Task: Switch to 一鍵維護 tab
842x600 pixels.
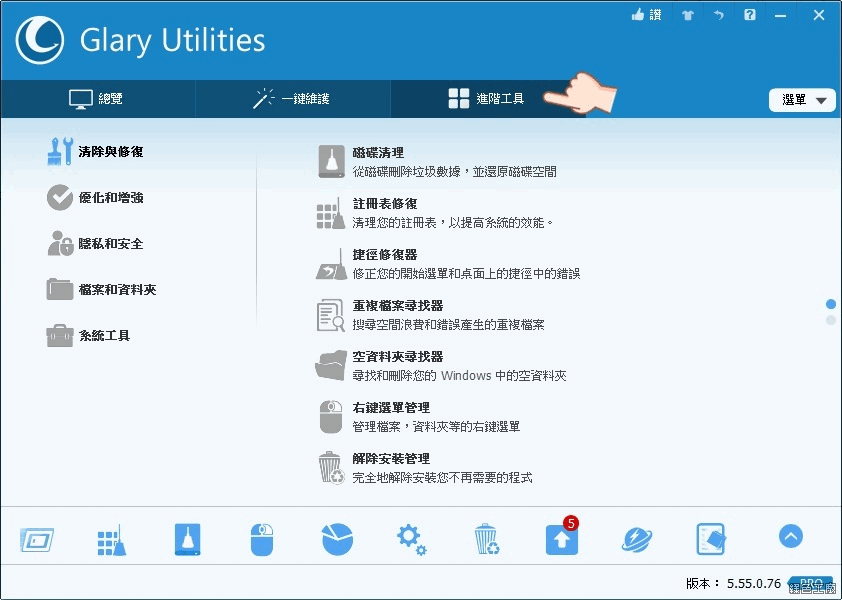Action: (293, 99)
